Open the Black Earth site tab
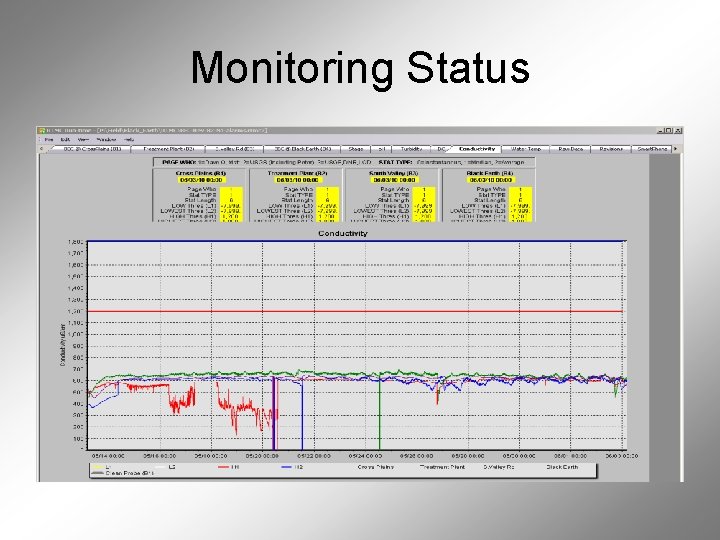The width and height of the screenshot is (720, 540). point(303,149)
